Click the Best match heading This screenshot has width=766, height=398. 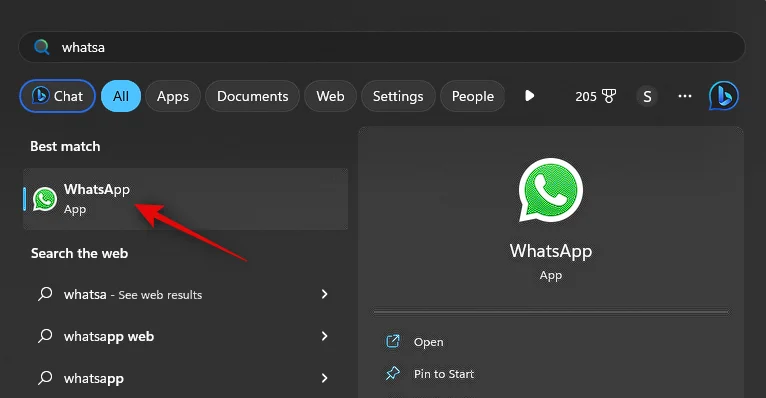click(x=65, y=147)
